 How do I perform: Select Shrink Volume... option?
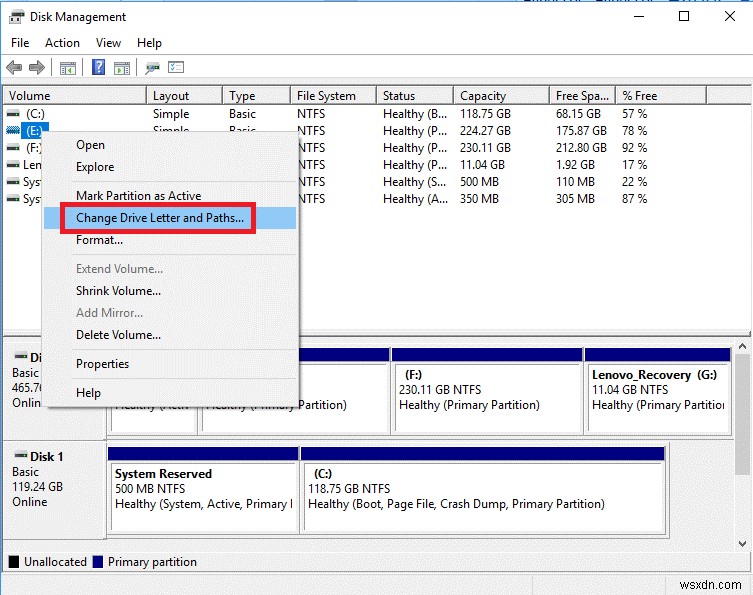170,291
